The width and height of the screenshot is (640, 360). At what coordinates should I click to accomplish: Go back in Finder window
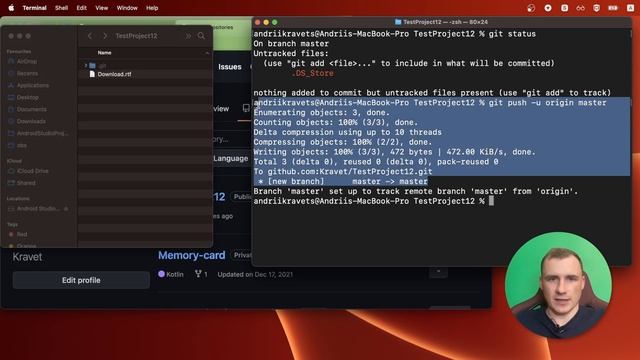pyautogui.click(x=90, y=36)
